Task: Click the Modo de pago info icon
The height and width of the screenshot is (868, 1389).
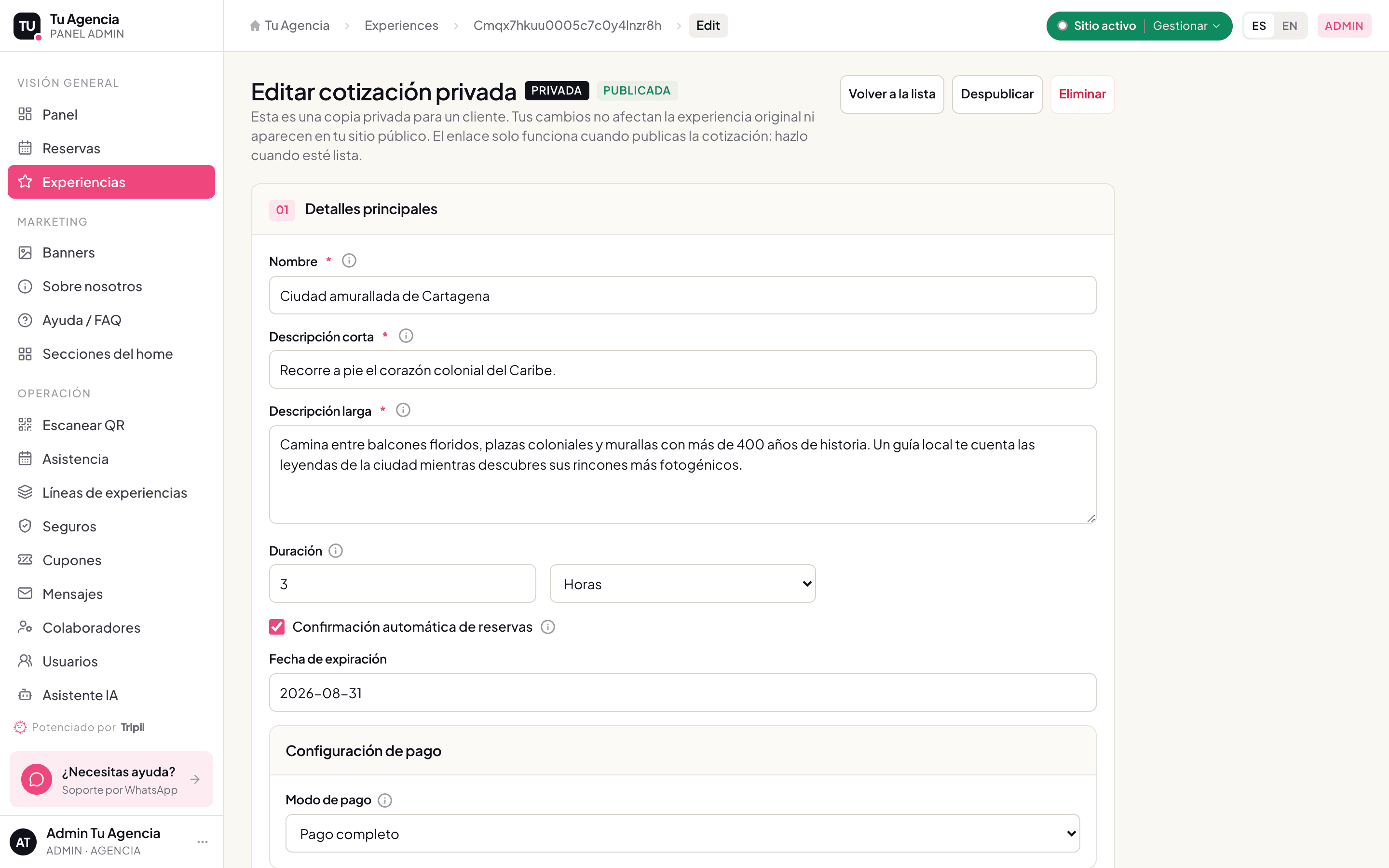Action: click(385, 800)
